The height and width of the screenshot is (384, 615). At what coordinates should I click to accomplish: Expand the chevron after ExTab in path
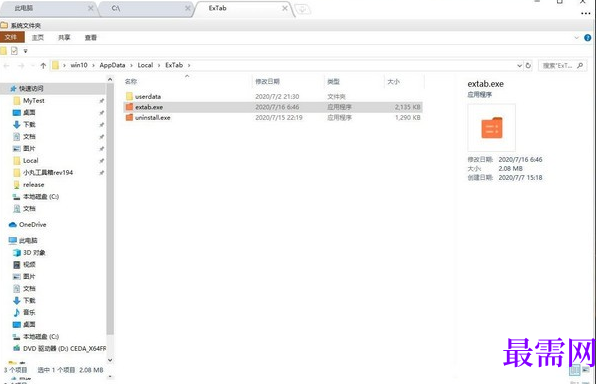(189, 66)
